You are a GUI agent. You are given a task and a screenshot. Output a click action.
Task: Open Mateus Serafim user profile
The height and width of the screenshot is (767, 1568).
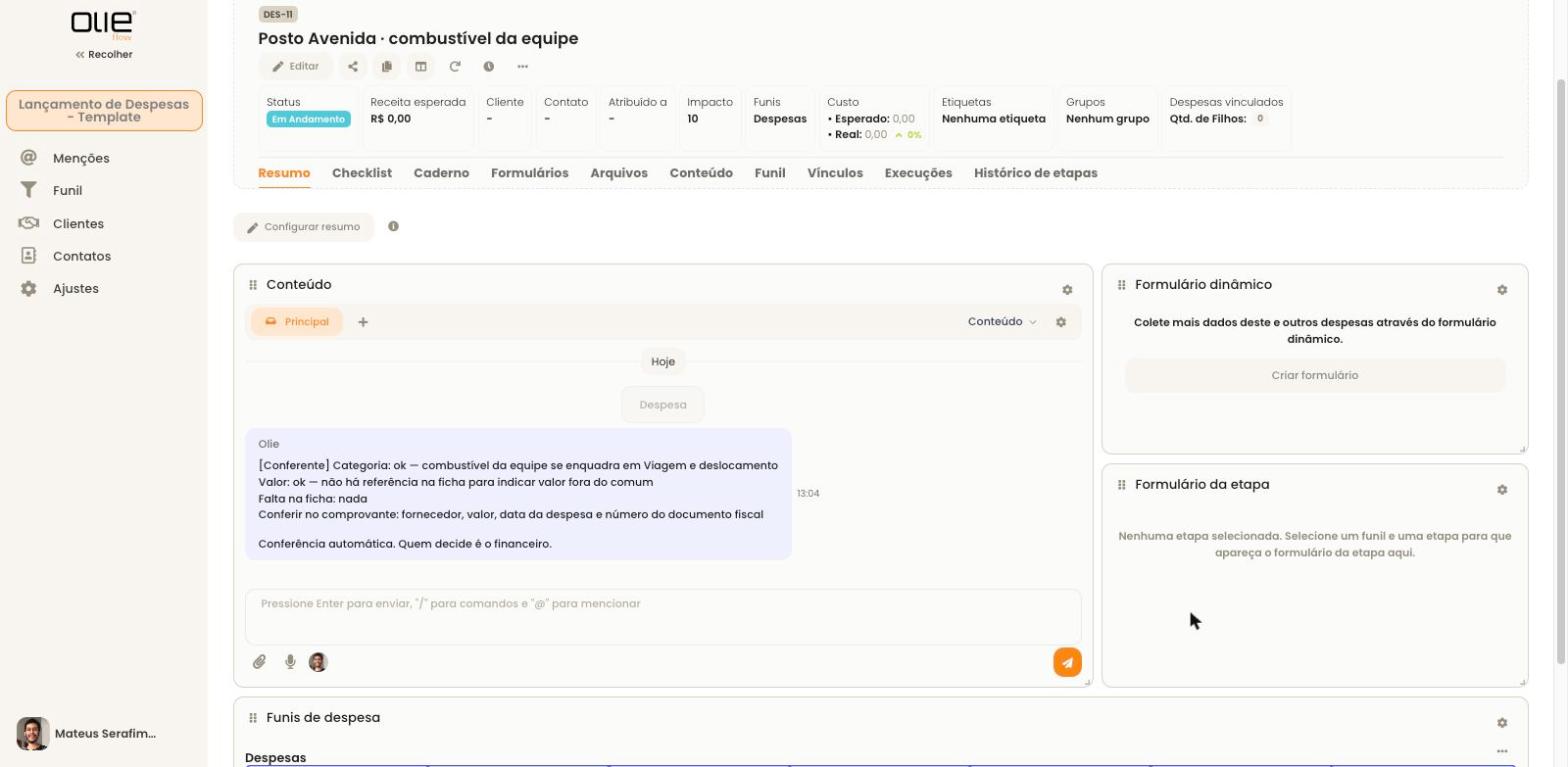(x=87, y=734)
